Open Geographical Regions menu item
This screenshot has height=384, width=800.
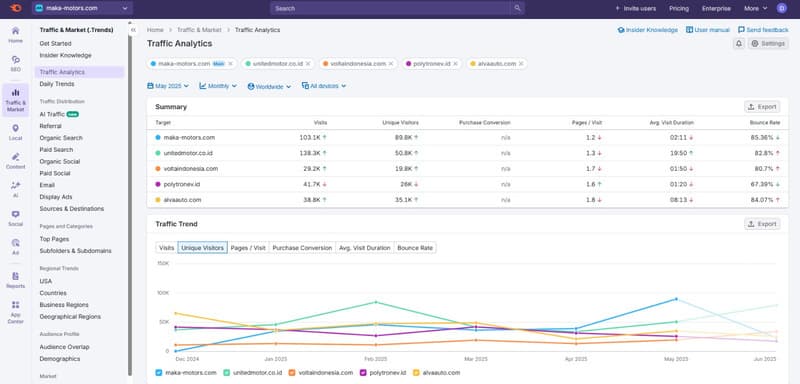[x=70, y=317]
